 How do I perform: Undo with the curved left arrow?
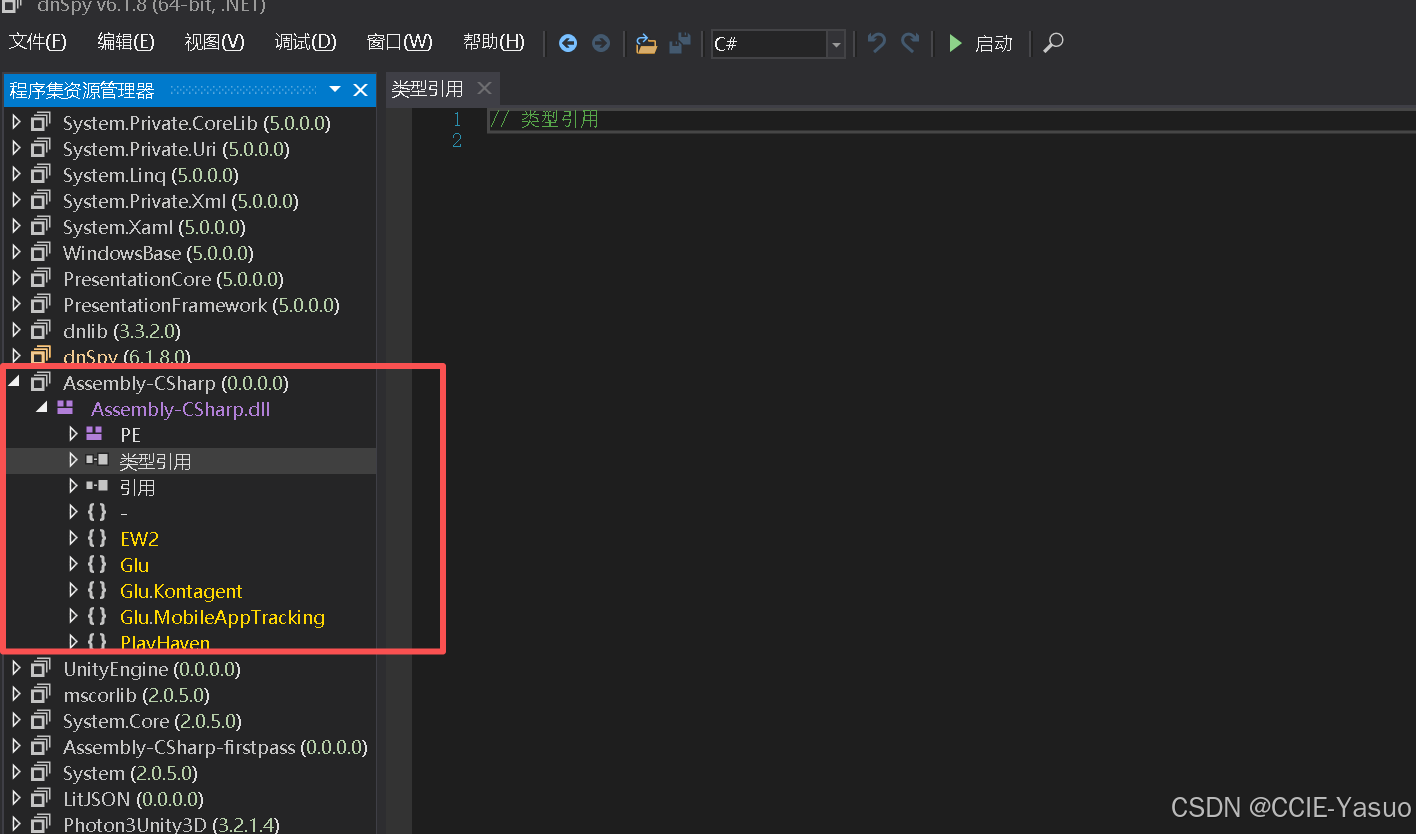tap(877, 43)
